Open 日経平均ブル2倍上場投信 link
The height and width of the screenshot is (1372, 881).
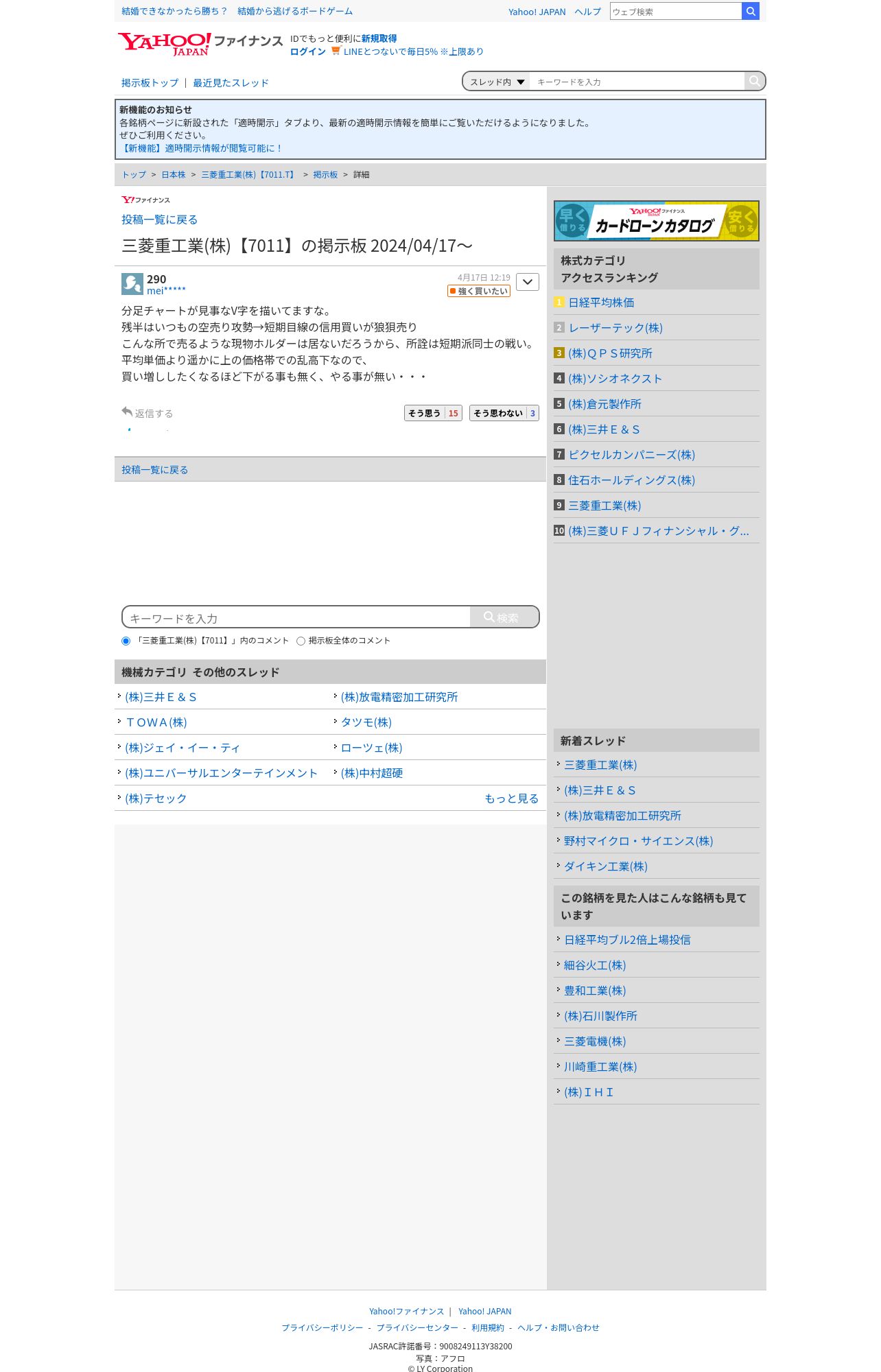[x=628, y=940]
